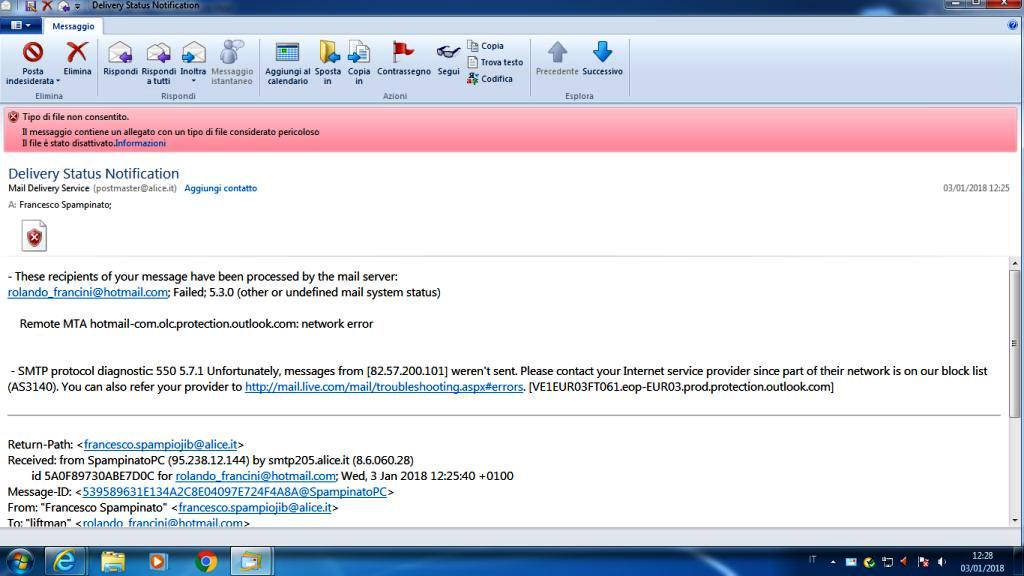Expand the Inoltra dropdown arrow
This screenshot has width=1024, height=576.
point(193,81)
